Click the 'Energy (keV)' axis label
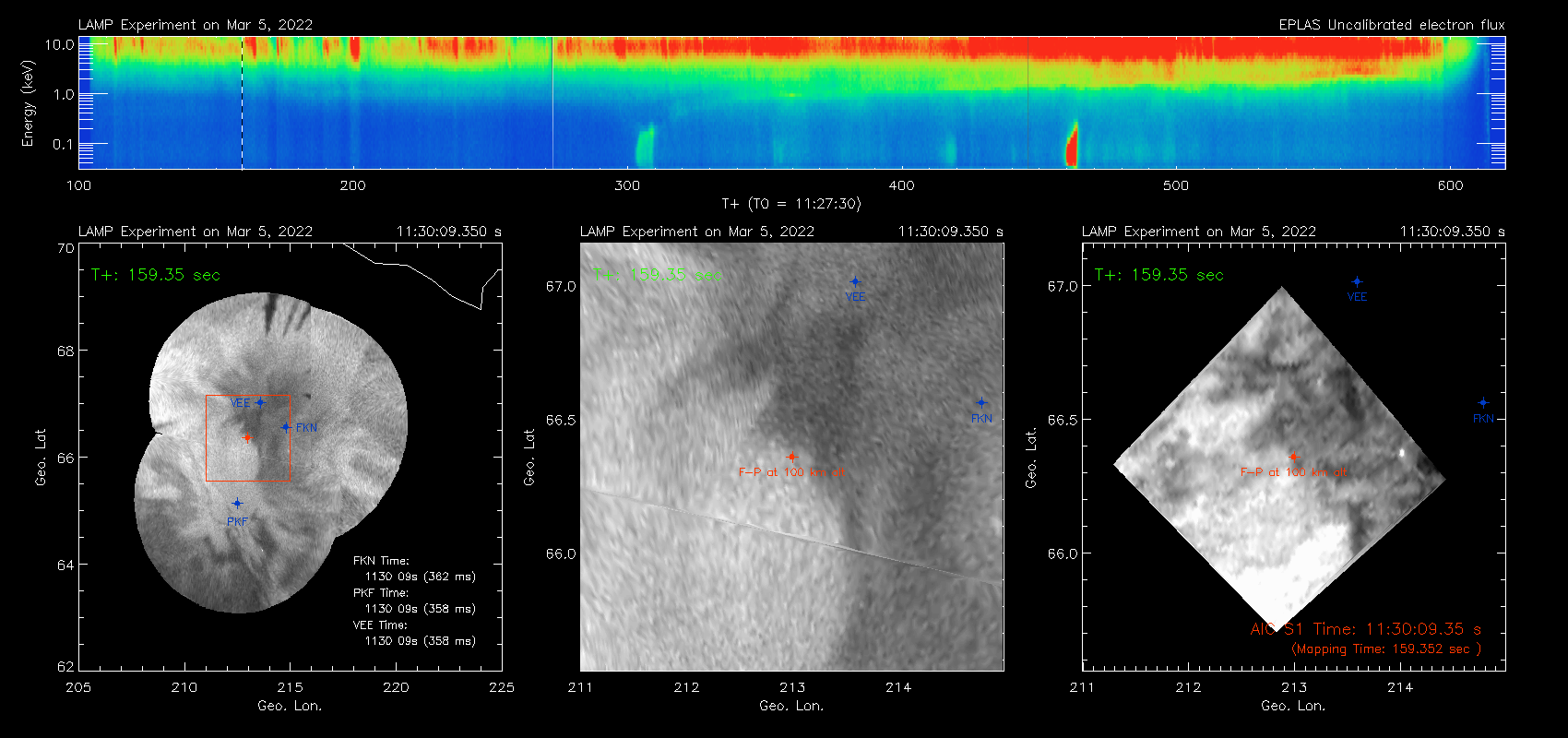1568x738 pixels. (x=29, y=103)
